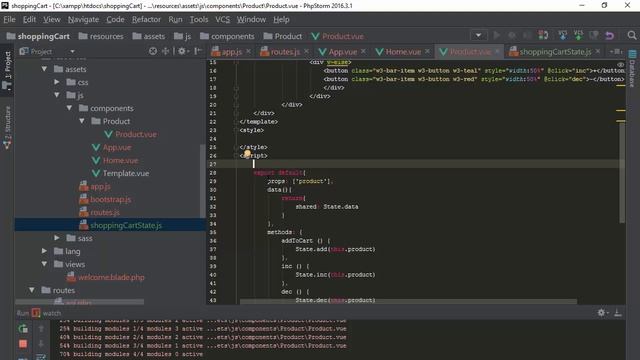
Task: Click shoppingCart breadcrumb in navigation bar
Action: coord(38,36)
